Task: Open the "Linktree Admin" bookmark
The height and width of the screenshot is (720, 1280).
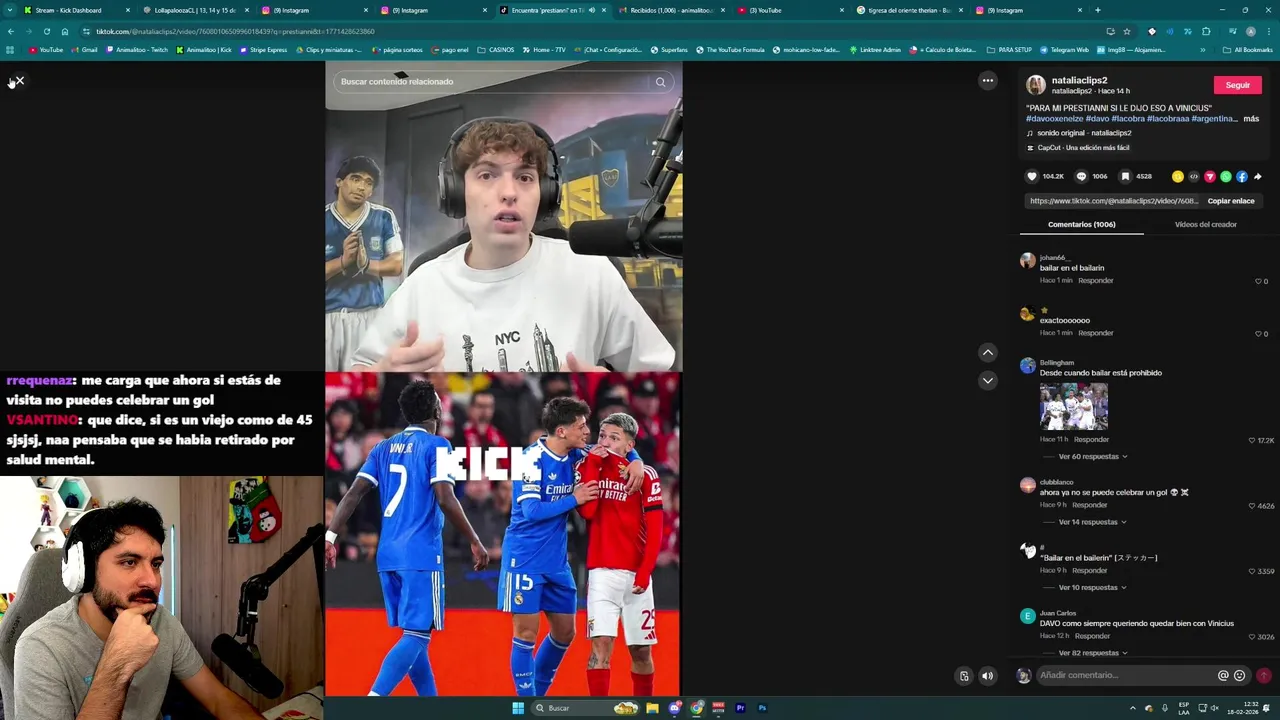Action: coord(875,50)
